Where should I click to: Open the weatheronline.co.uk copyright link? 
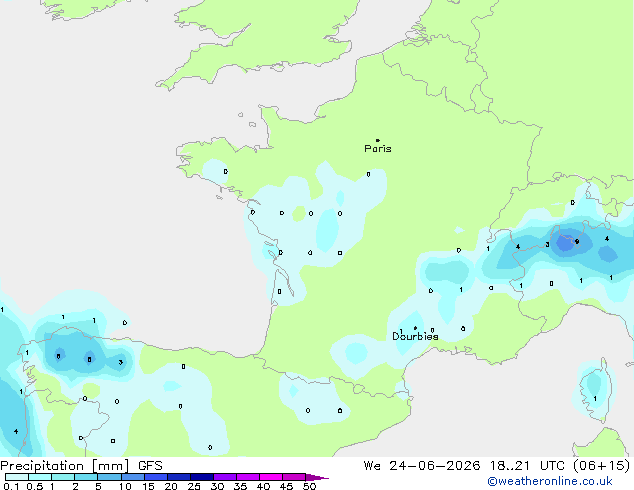(x=550, y=481)
